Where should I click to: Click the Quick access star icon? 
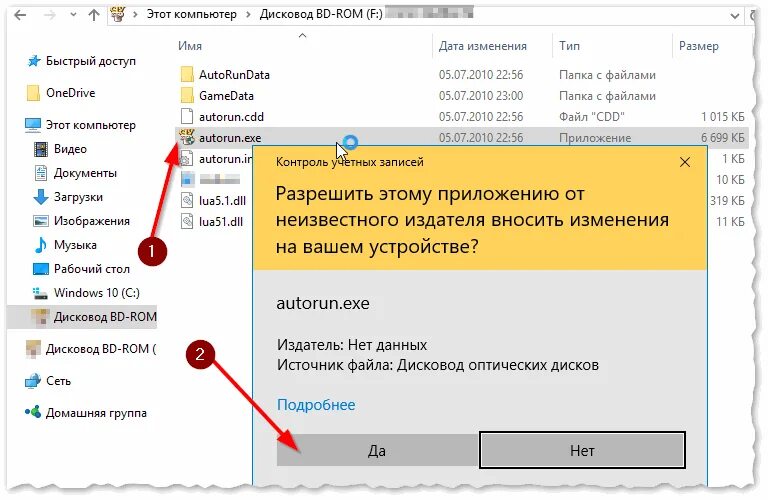coord(34,61)
